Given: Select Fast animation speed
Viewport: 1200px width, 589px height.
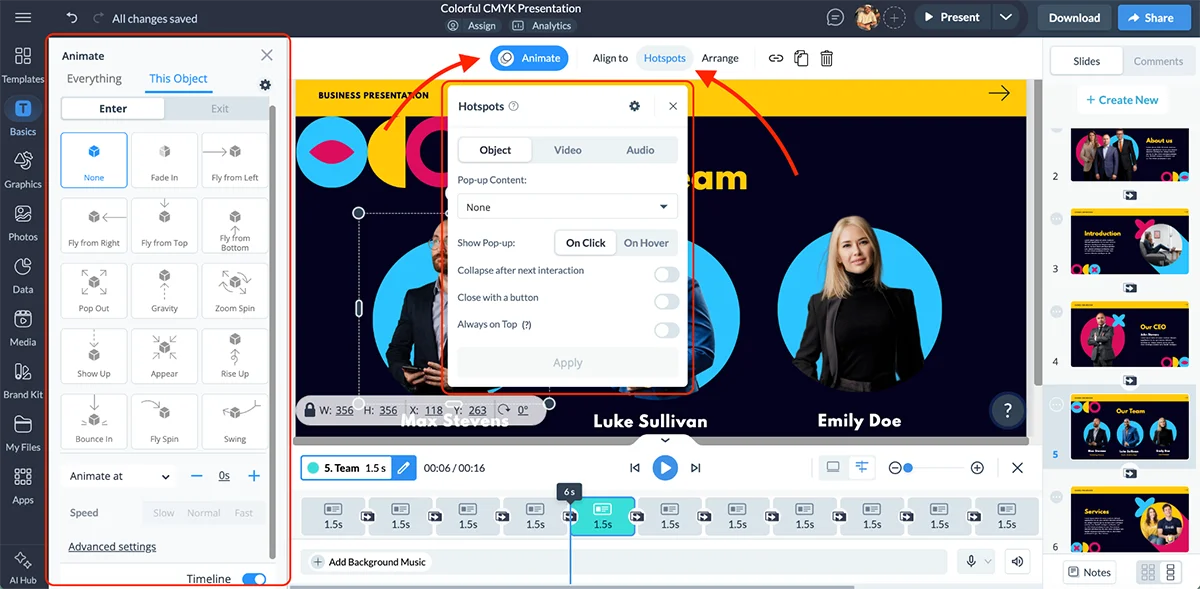Looking at the screenshot, I should 244,513.
